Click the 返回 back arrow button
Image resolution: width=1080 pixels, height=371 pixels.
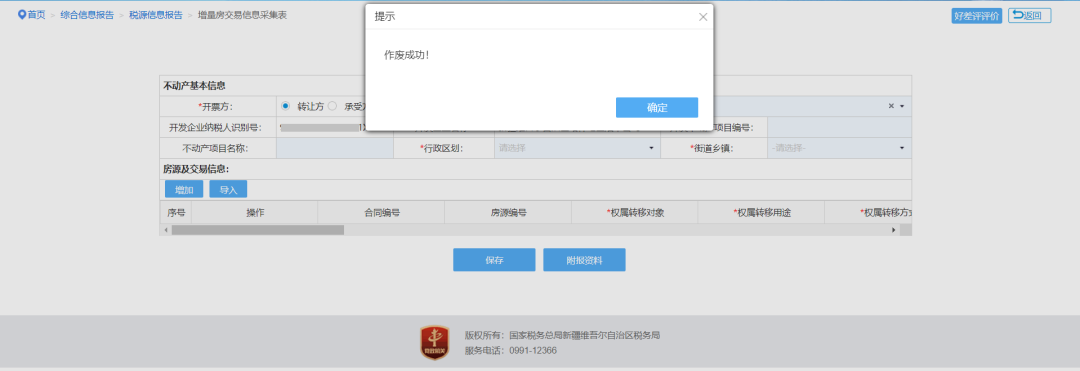[1029, 16]
